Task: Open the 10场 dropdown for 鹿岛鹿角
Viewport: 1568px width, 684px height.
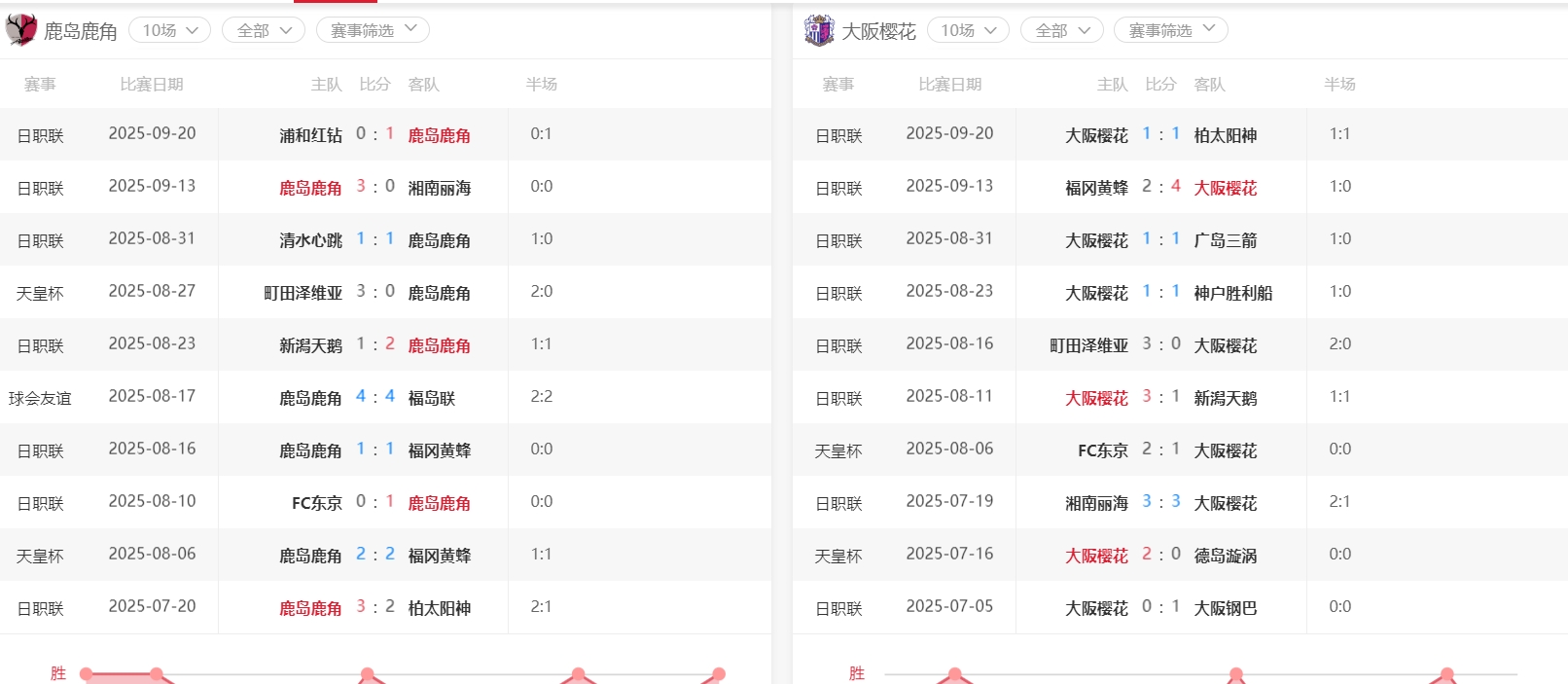Action: pos(169,30)
